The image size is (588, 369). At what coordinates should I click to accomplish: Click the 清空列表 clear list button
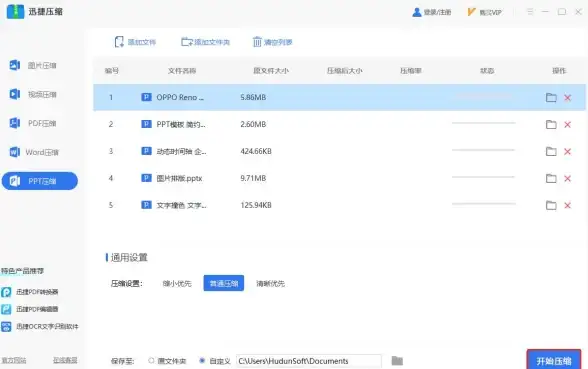[x=272, y=42]
